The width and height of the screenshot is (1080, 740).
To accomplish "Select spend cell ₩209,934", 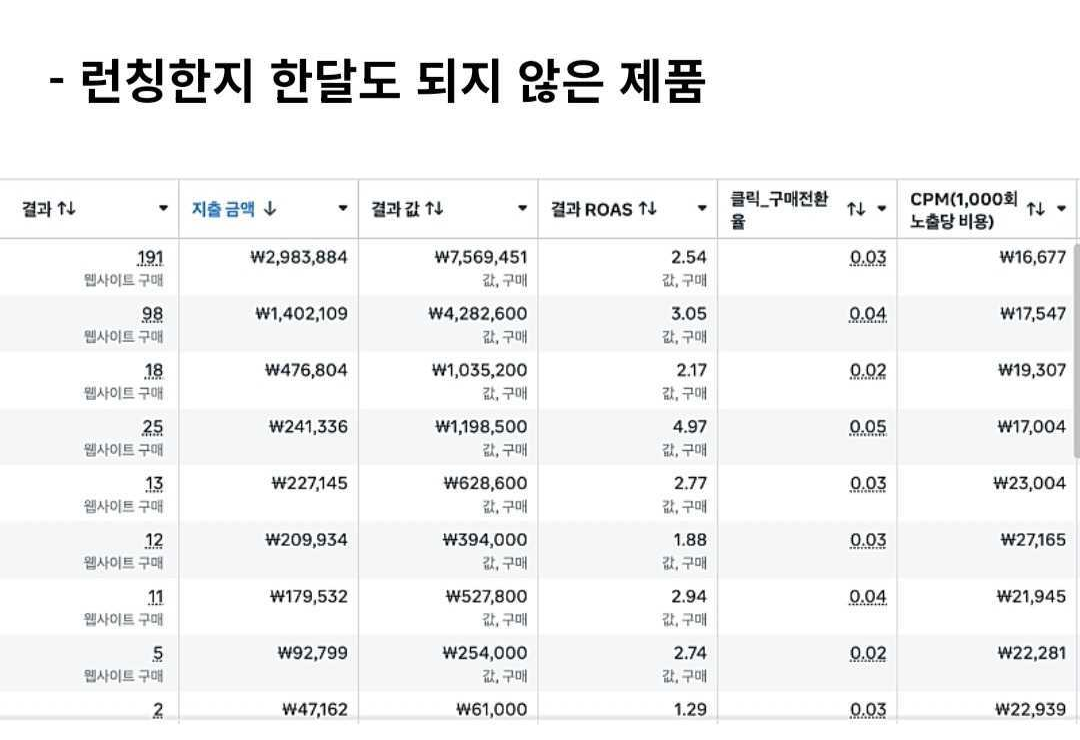I will pyautogui.click(x=306, y=540).
